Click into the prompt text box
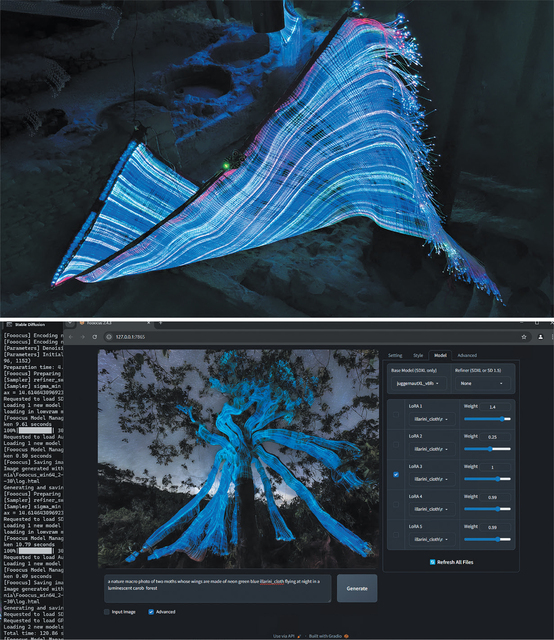 pyautogui.click(x=218, y=588)
